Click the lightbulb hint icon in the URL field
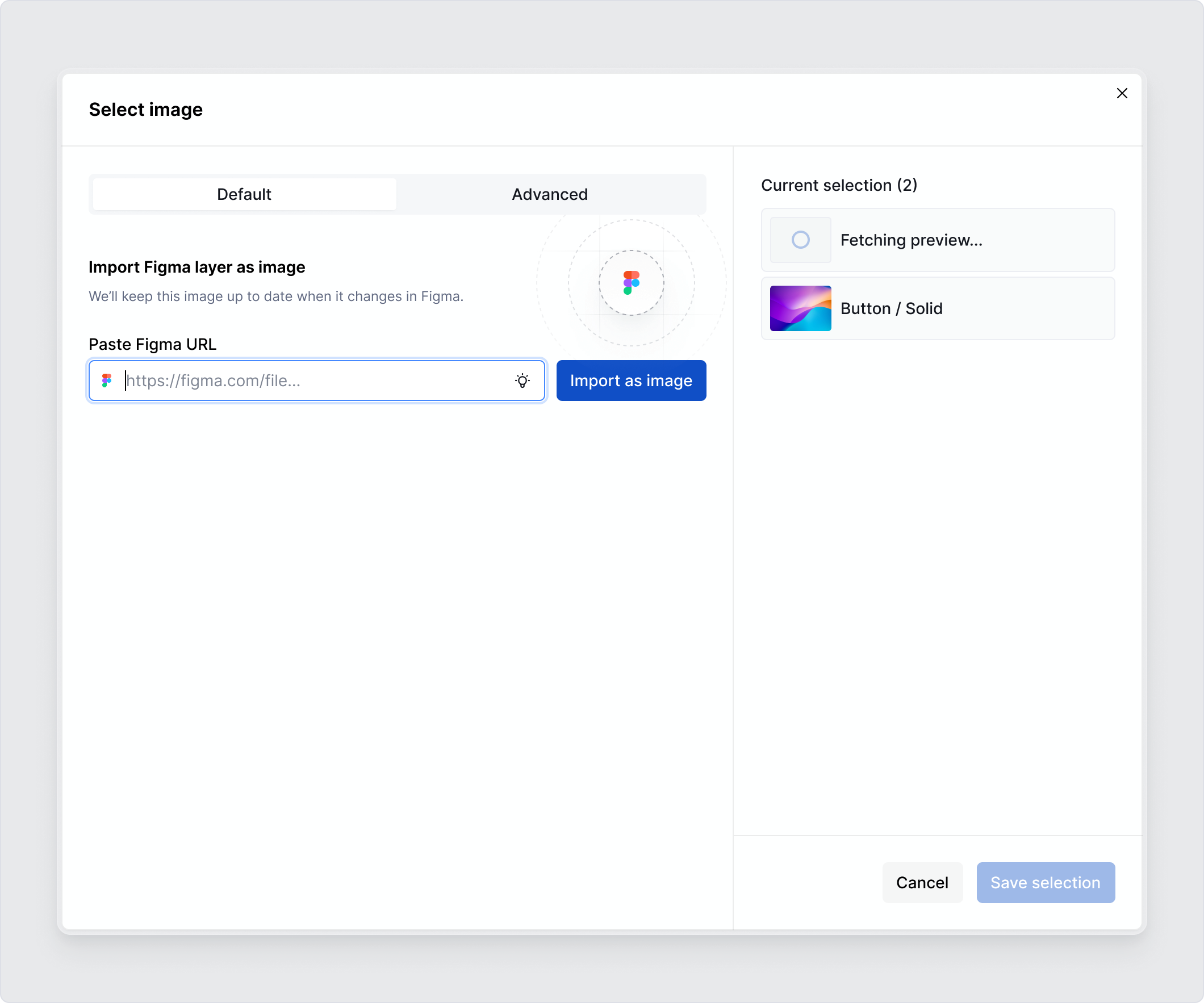Image resolution: width=1204 pixels, height=1003 pixels. click(x=522, y=380)
